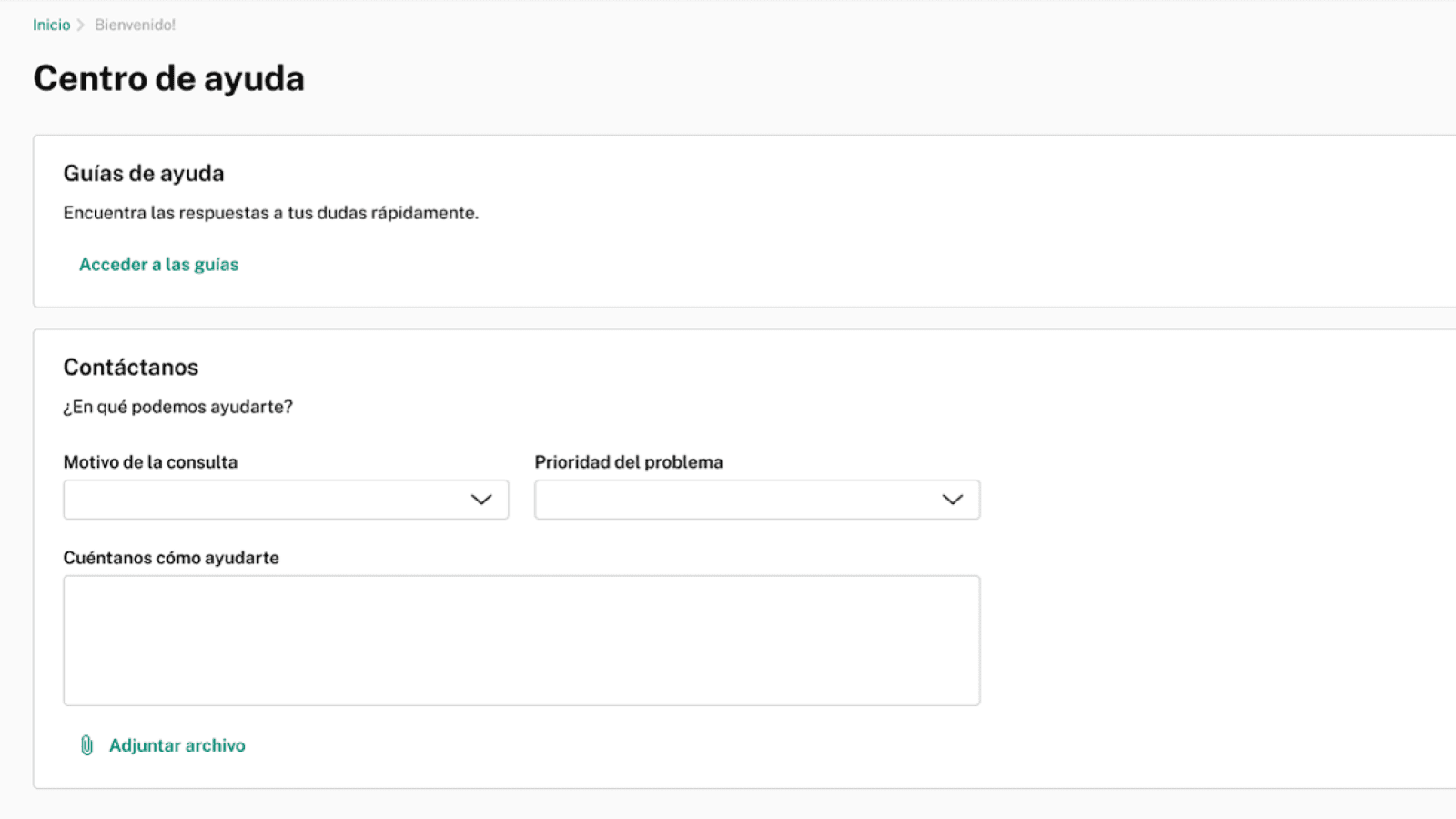
Task: Focus the Cuéntanos cómo ayudarte text area
Action: pyautogui.click(x=521, y=640)
